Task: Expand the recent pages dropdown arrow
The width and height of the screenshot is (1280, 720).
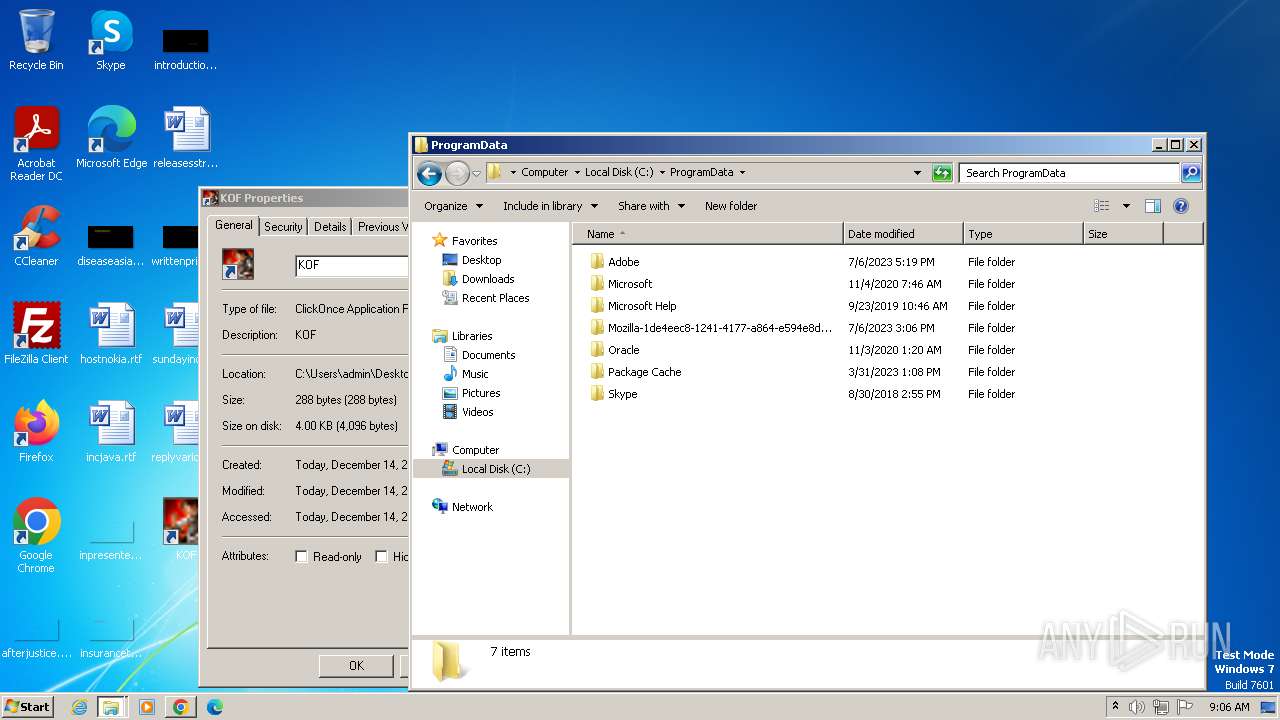Action: pyautogui.click(x=476, y=173)
